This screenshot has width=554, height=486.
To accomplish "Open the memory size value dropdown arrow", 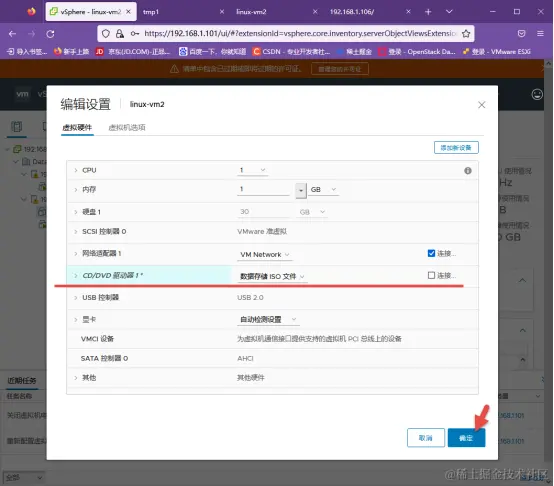I will coord(301,191).
